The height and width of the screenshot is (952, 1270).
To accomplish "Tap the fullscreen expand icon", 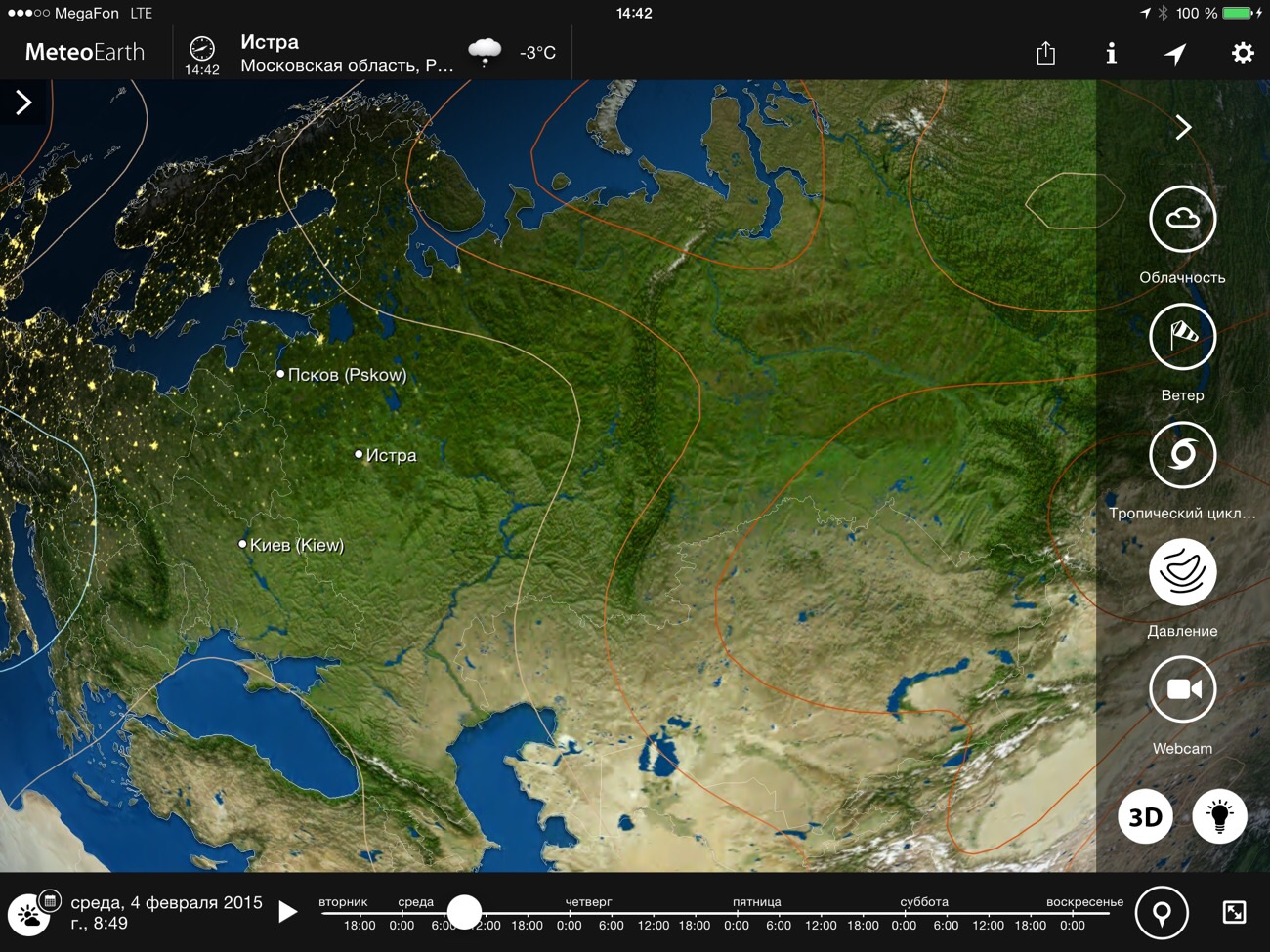I will pos(1234,913).
